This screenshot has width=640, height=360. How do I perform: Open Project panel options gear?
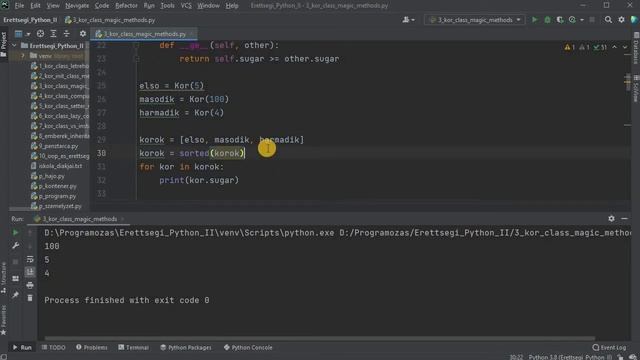[83, 34]
